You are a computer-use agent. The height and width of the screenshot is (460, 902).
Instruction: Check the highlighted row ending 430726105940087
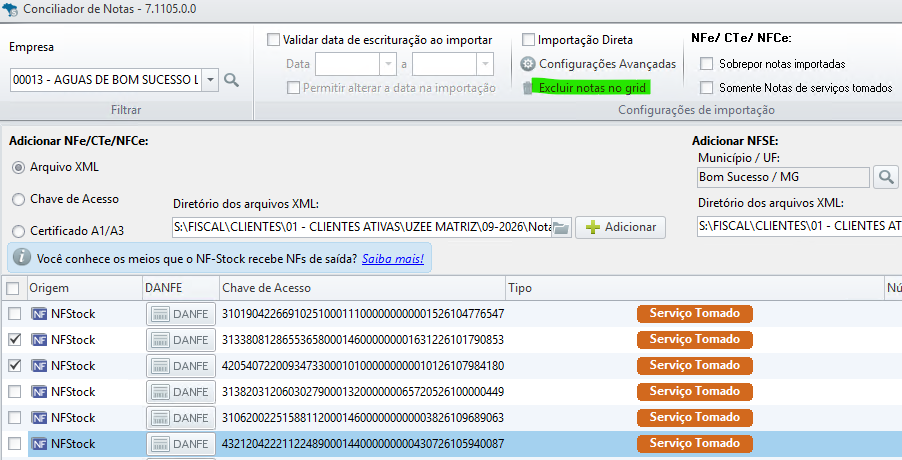(x=14, y=444)
